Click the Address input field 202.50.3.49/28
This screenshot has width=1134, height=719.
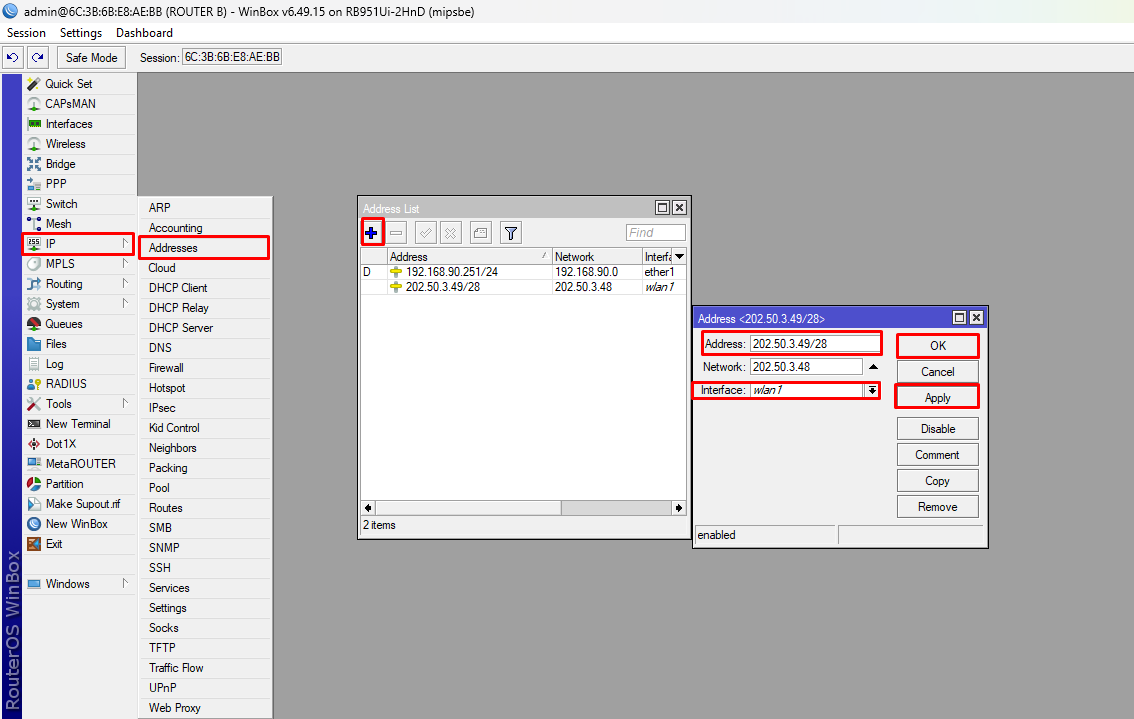point(814,344)
